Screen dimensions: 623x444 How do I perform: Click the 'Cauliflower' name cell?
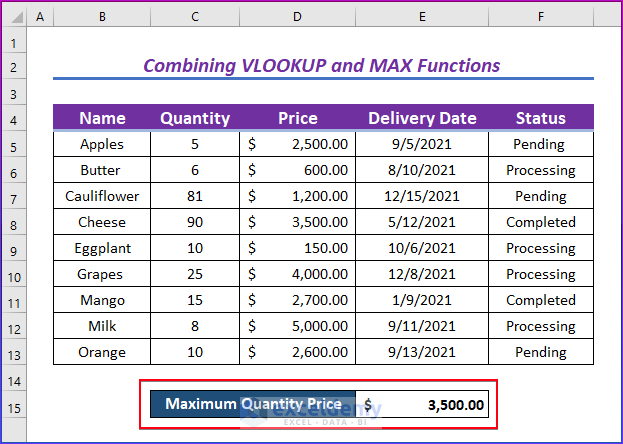102,196
